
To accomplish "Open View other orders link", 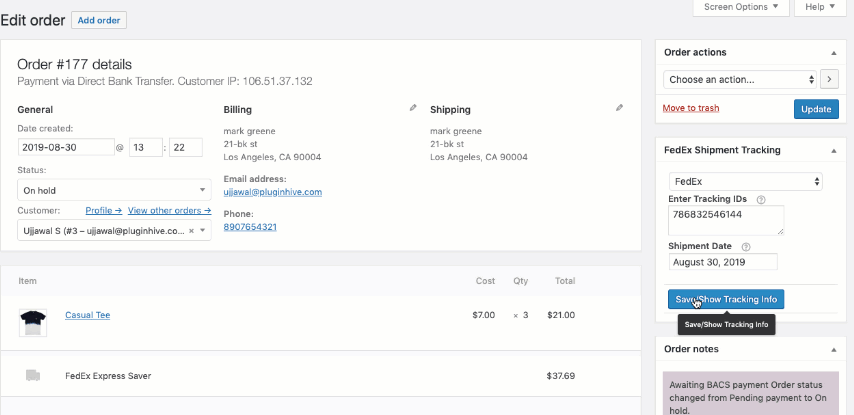I will (169, 210).
